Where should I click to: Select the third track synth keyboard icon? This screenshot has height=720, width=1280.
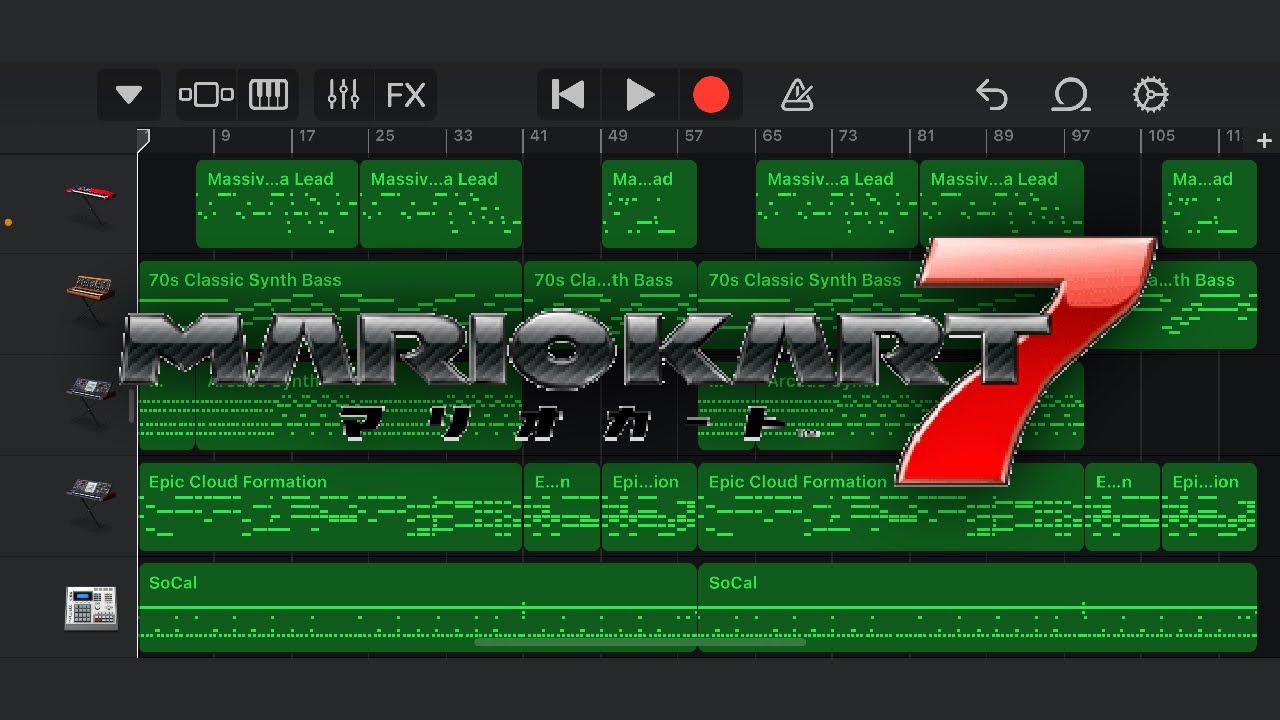(90, 403)
